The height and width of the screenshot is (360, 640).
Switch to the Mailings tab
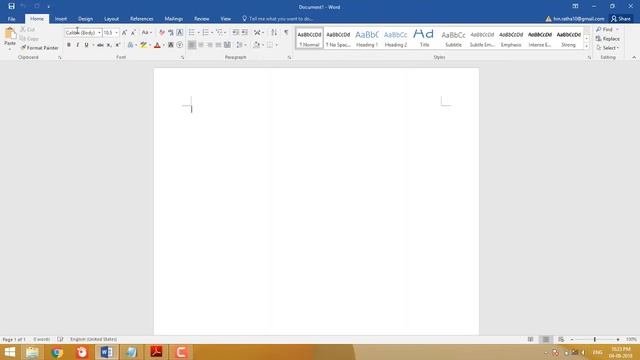pyautogui.click(x=173, y=19)
